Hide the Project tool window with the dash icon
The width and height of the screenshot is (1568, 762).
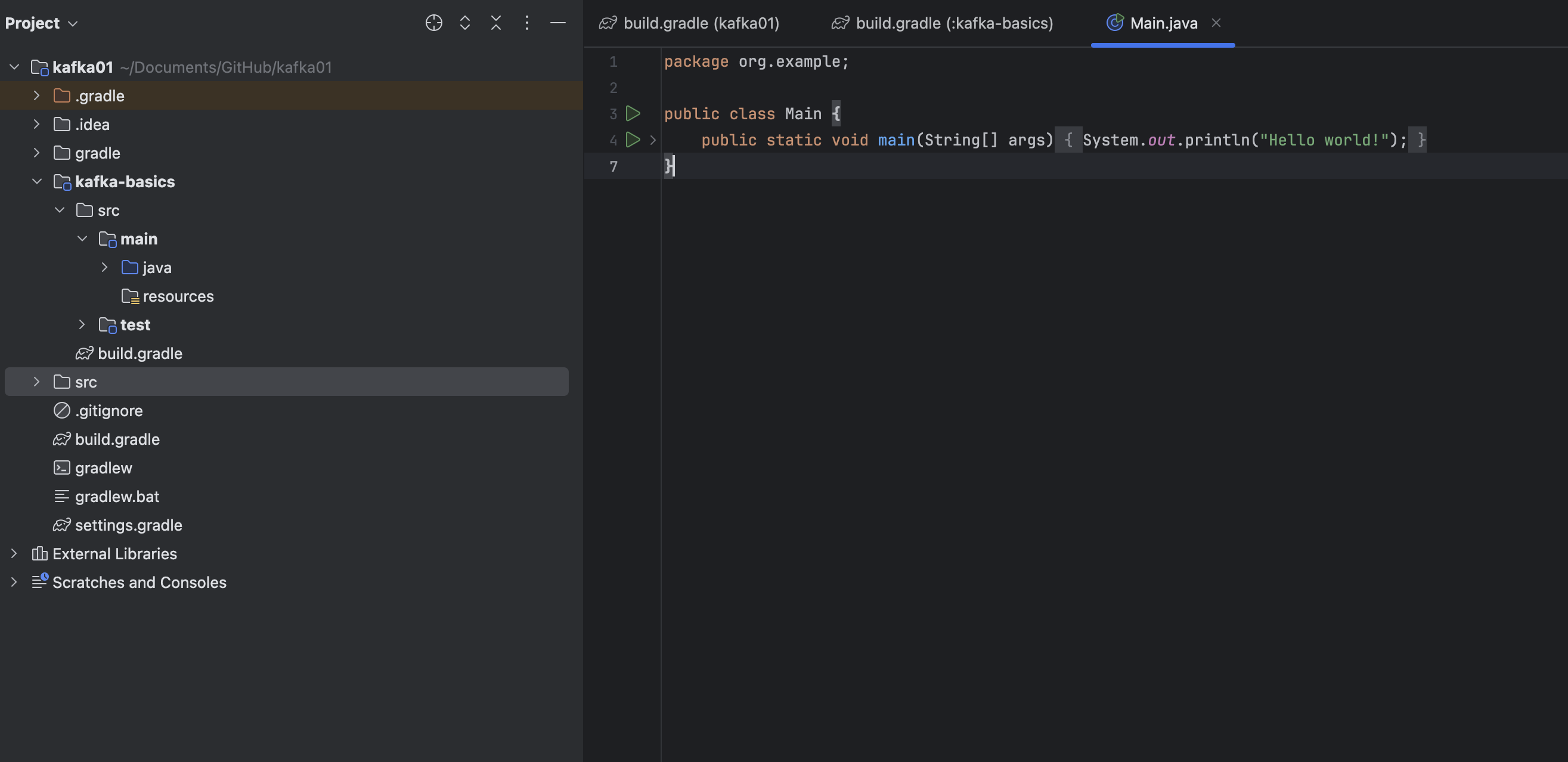point(557,23)
